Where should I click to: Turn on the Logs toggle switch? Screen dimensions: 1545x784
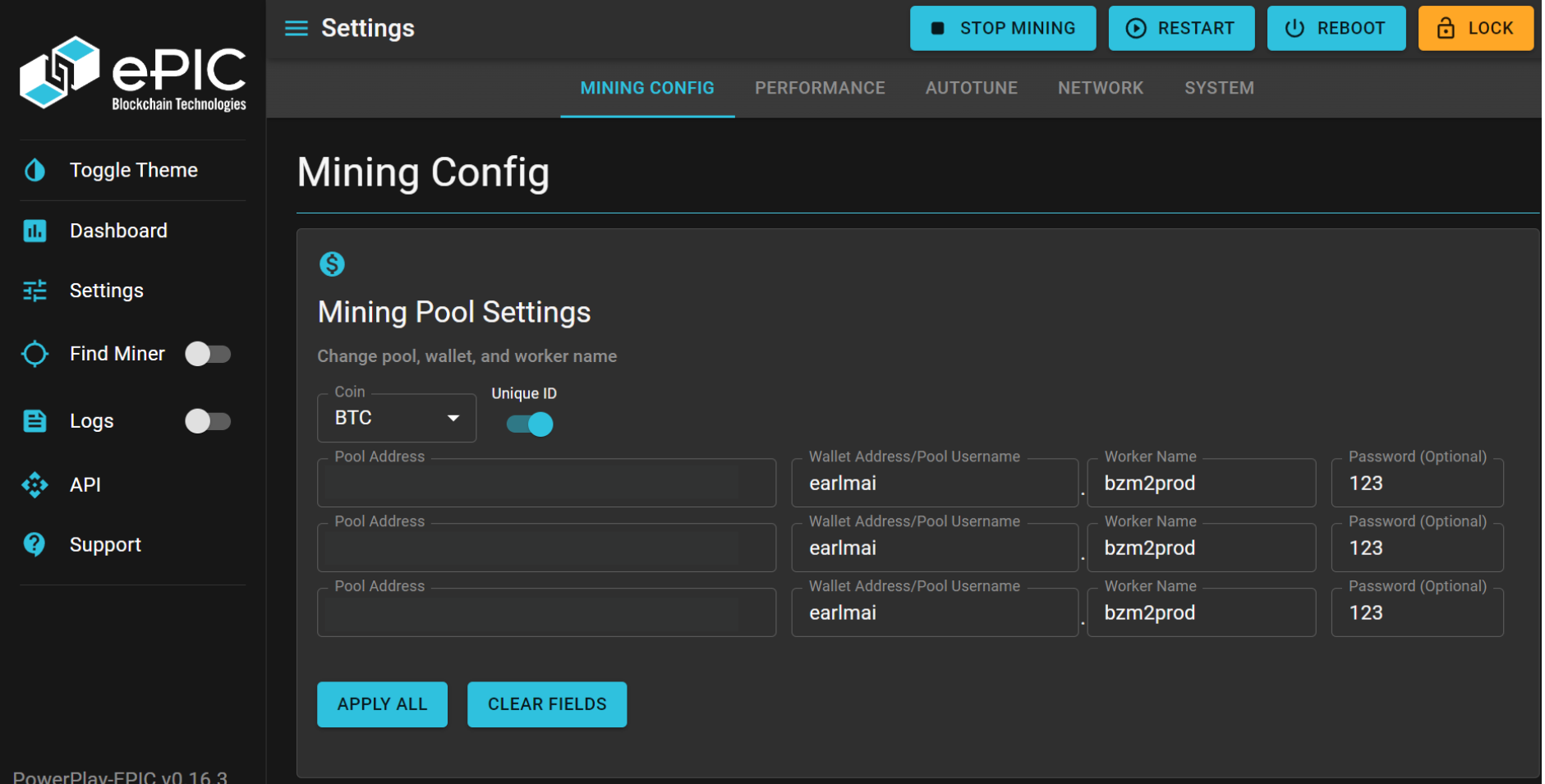tap(208, 421)
